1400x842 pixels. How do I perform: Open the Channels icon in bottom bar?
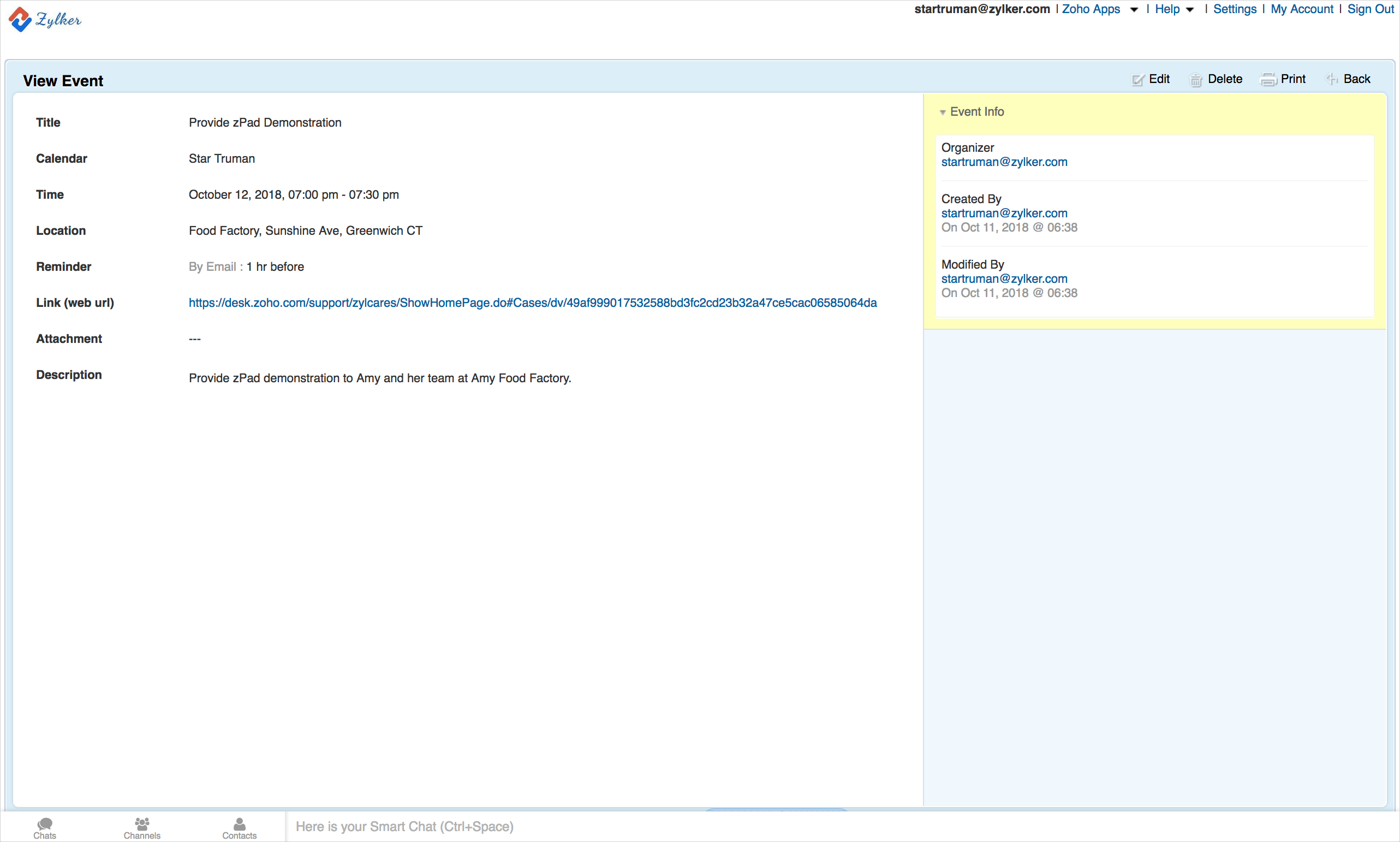click(142, 823)
